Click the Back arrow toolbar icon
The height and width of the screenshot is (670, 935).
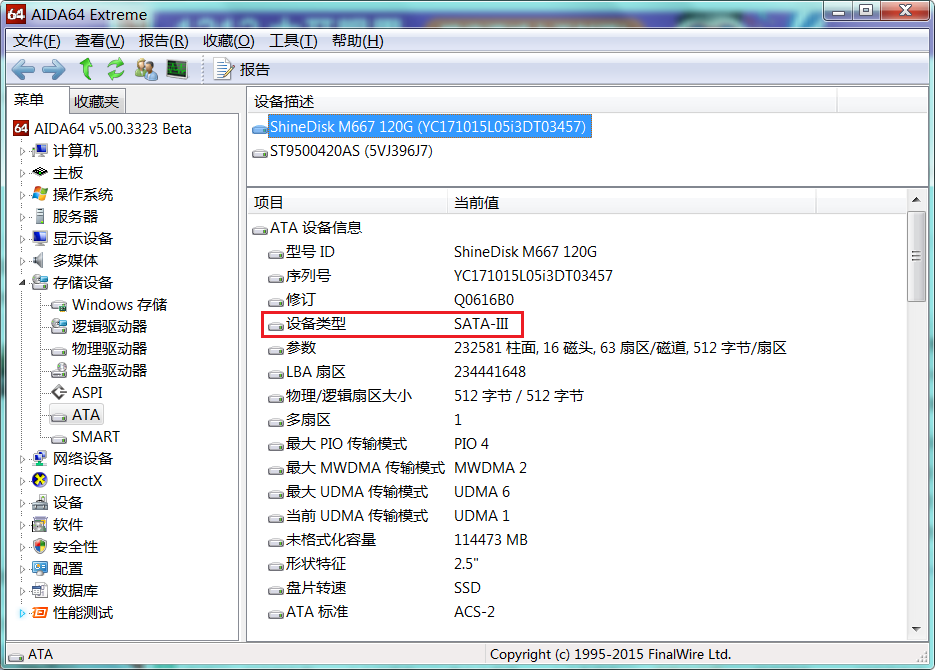tap(23, 69)
